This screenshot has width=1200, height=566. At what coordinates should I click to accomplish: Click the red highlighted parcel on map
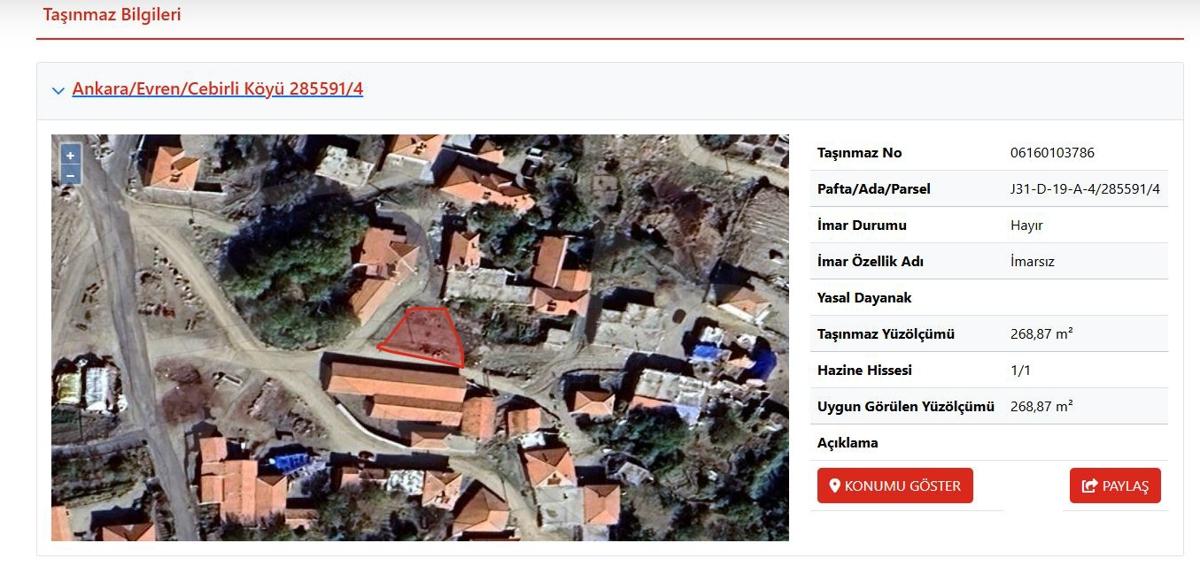tap(424, 336)
